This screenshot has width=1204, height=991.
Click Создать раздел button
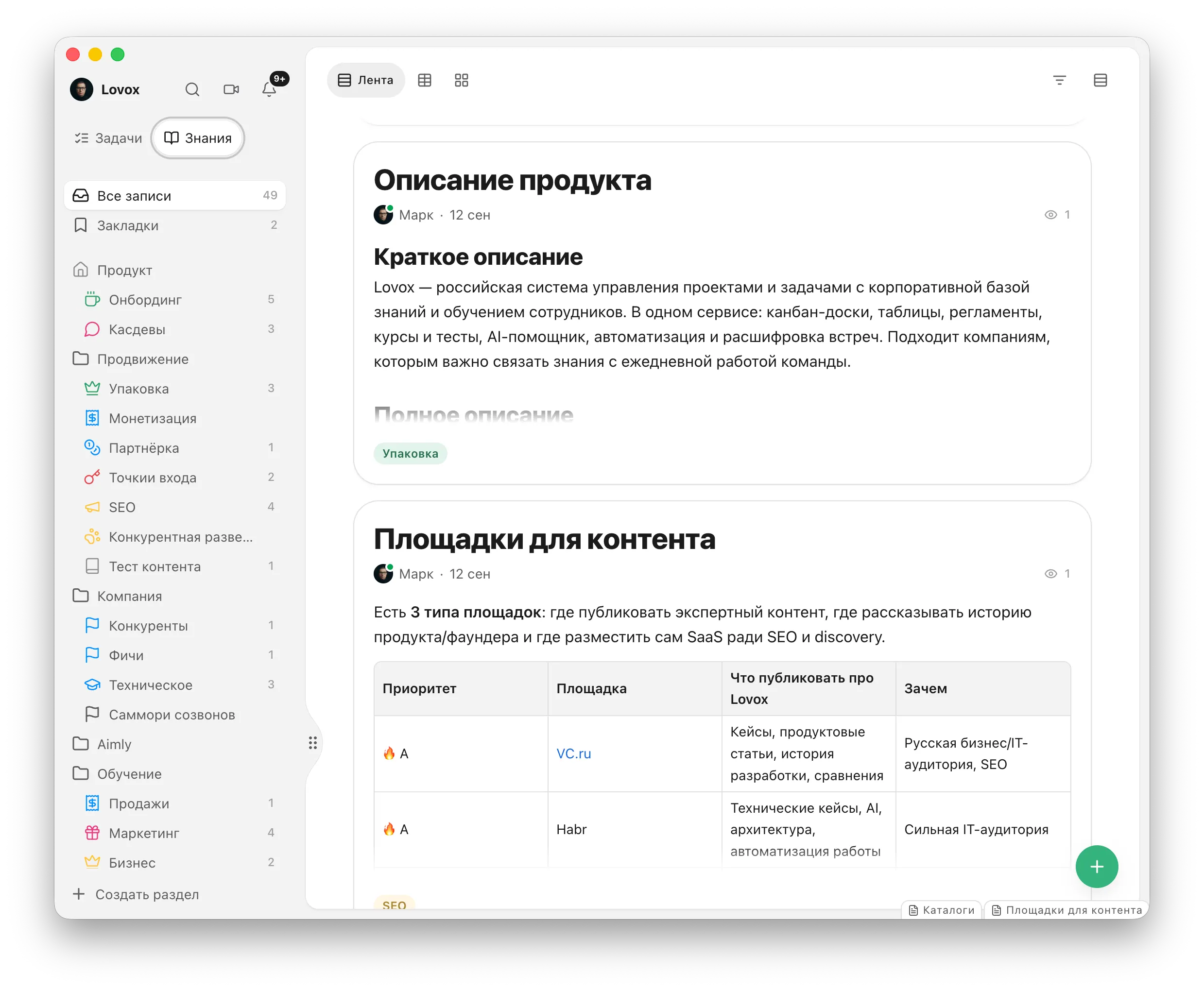point(137,894)
